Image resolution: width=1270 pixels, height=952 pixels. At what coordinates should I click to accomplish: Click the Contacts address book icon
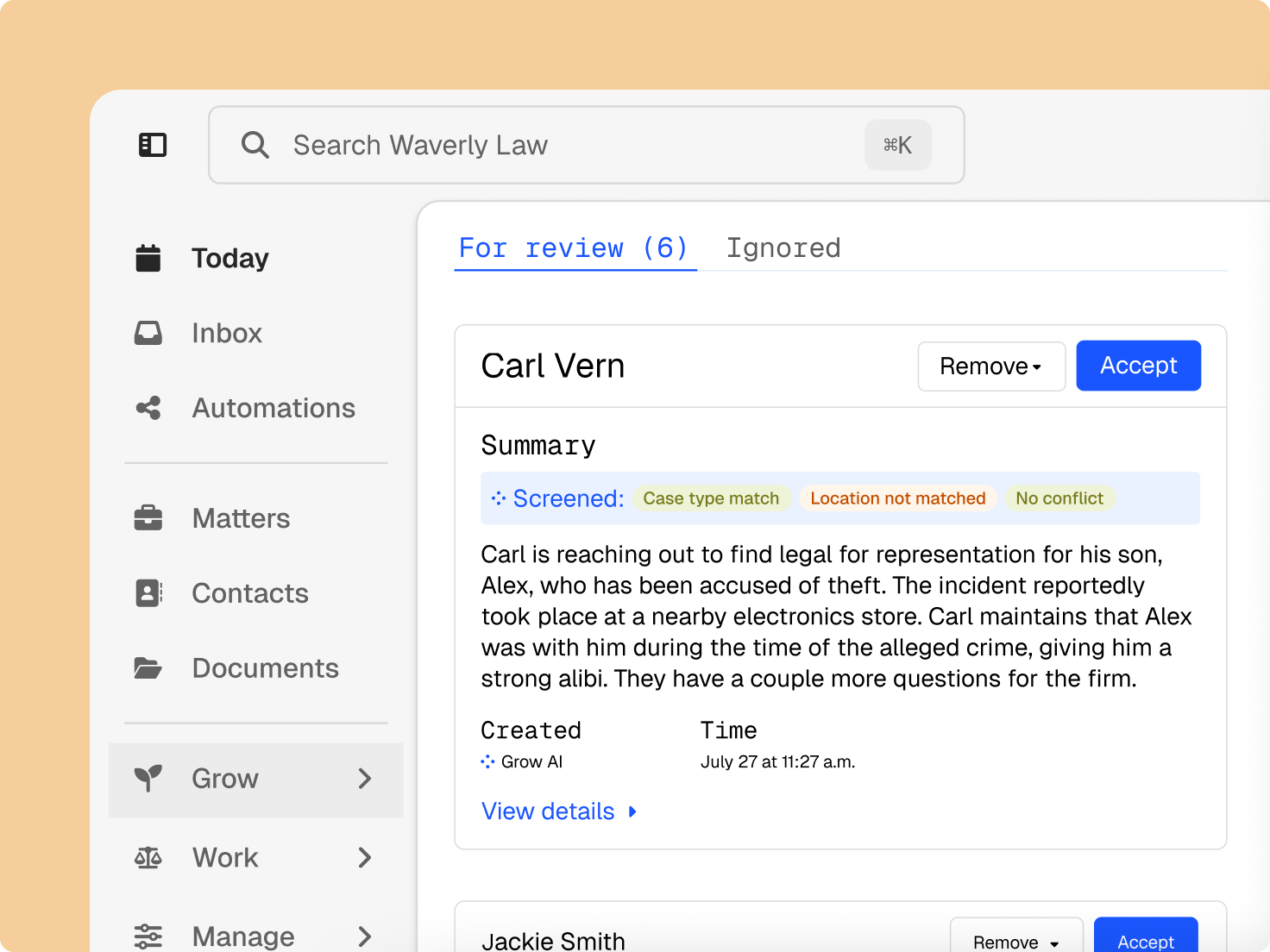pos(148,593)
